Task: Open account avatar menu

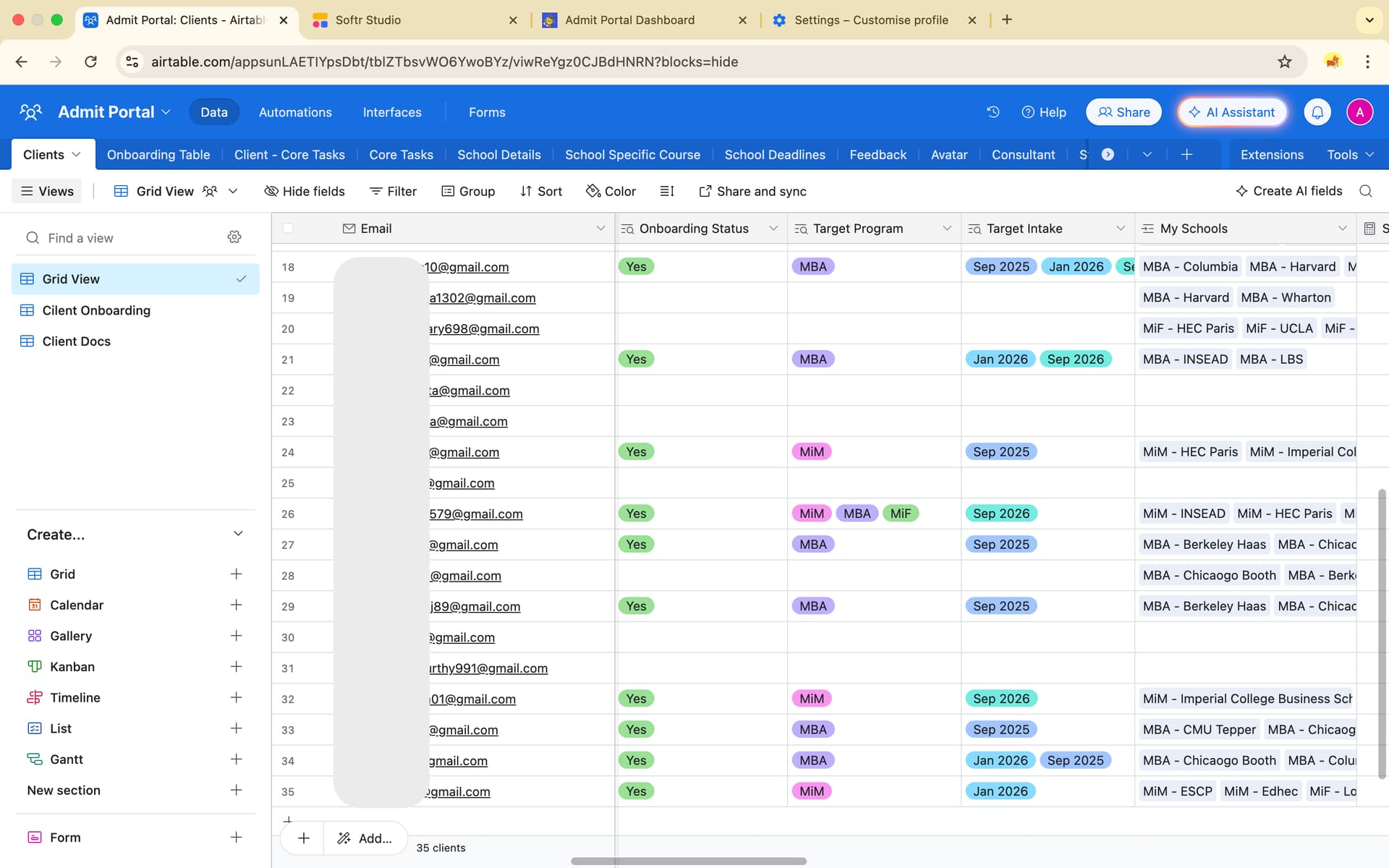Action: coord(1359,112)
